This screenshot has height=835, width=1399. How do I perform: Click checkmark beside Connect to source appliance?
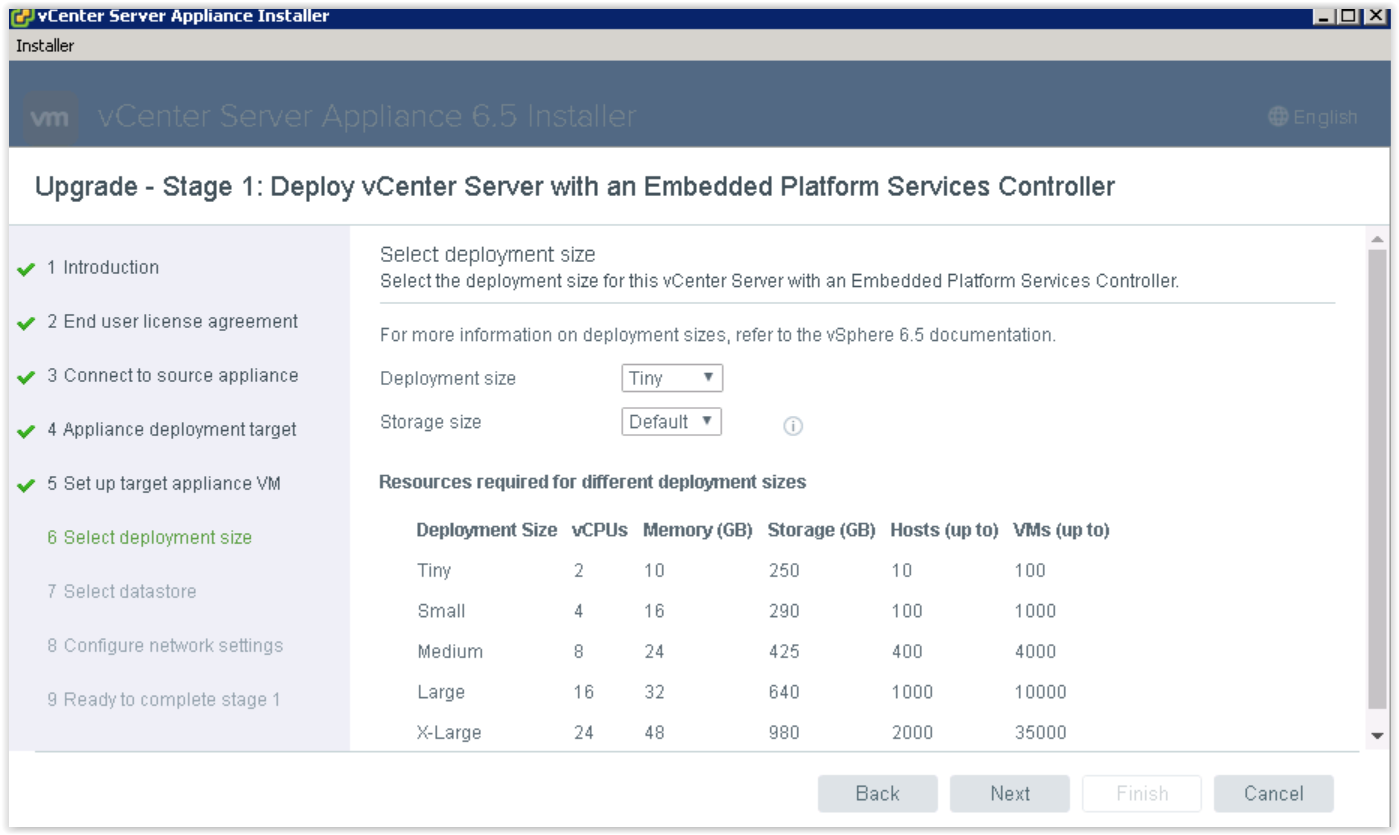(x=27, y=378)
